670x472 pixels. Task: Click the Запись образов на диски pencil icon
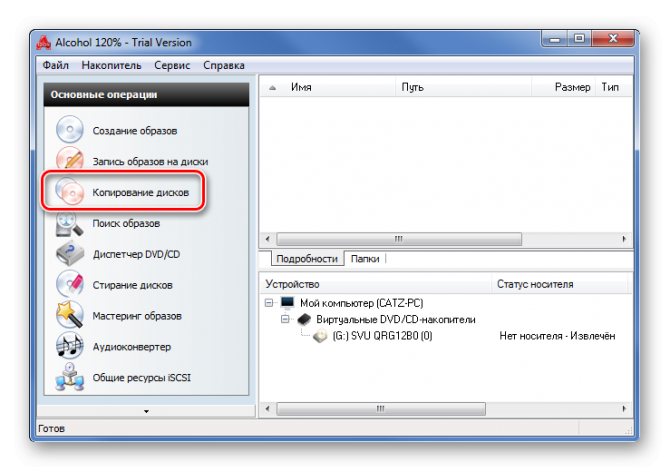[69, 159]
